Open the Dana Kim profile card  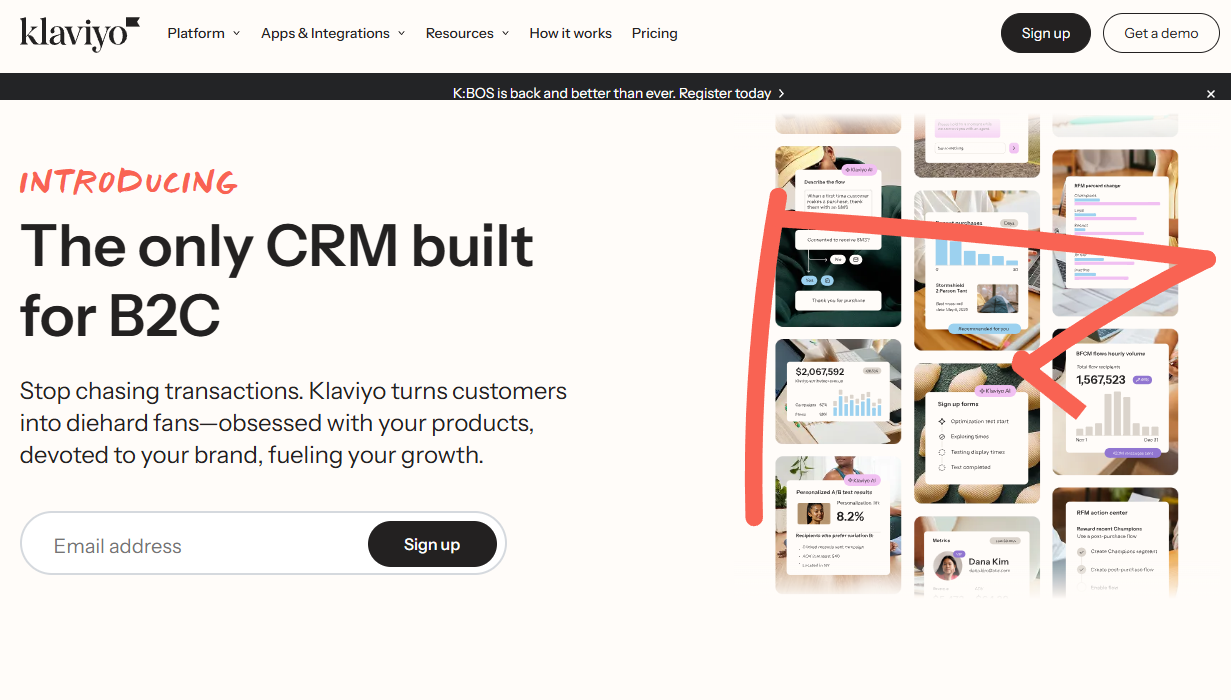coord(977,556)
